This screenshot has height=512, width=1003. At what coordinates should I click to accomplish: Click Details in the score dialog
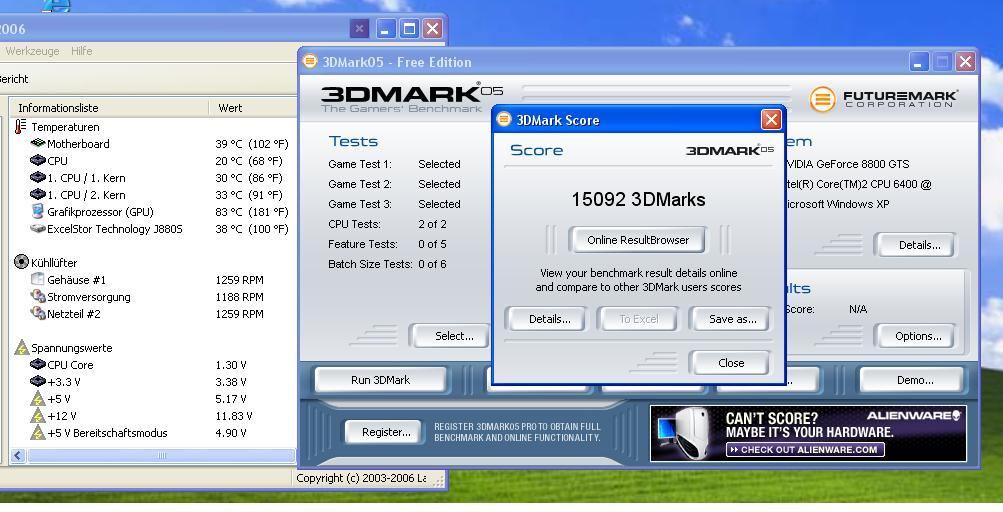549,319
